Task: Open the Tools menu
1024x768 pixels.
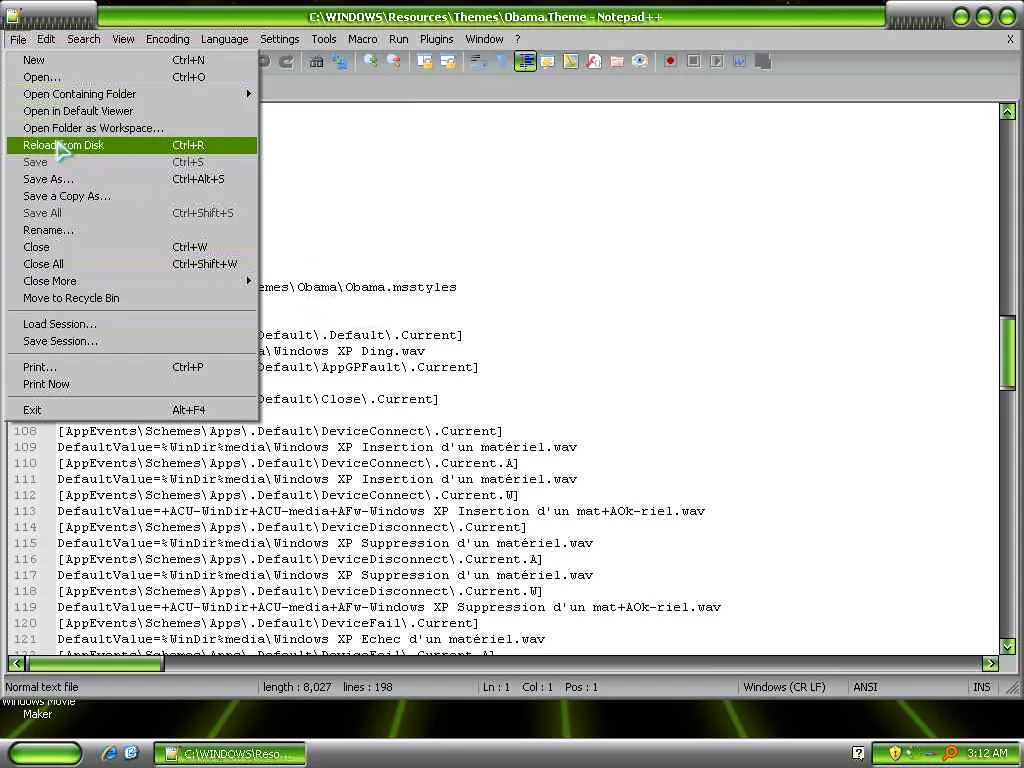Action: (x=323, y=39)
